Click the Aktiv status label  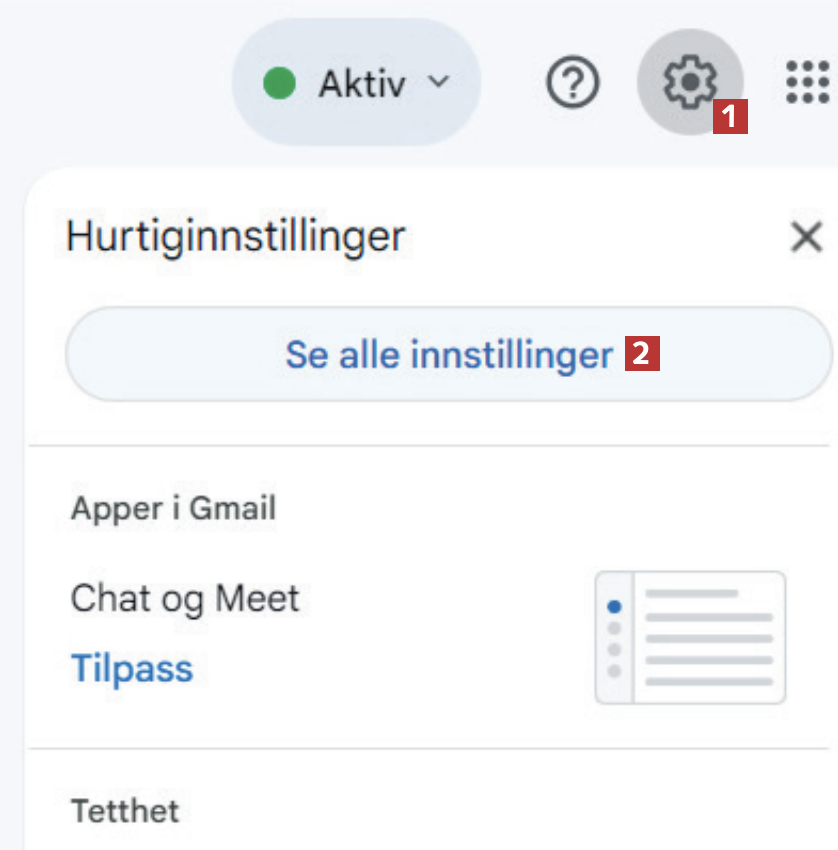coord(362,84)
